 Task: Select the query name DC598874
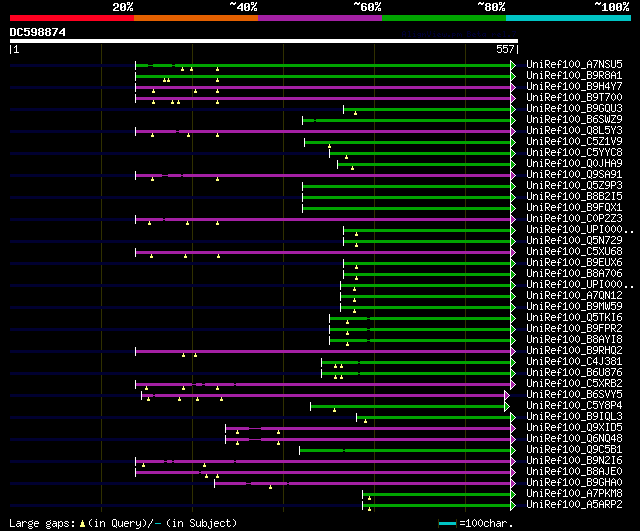(38, 32)
